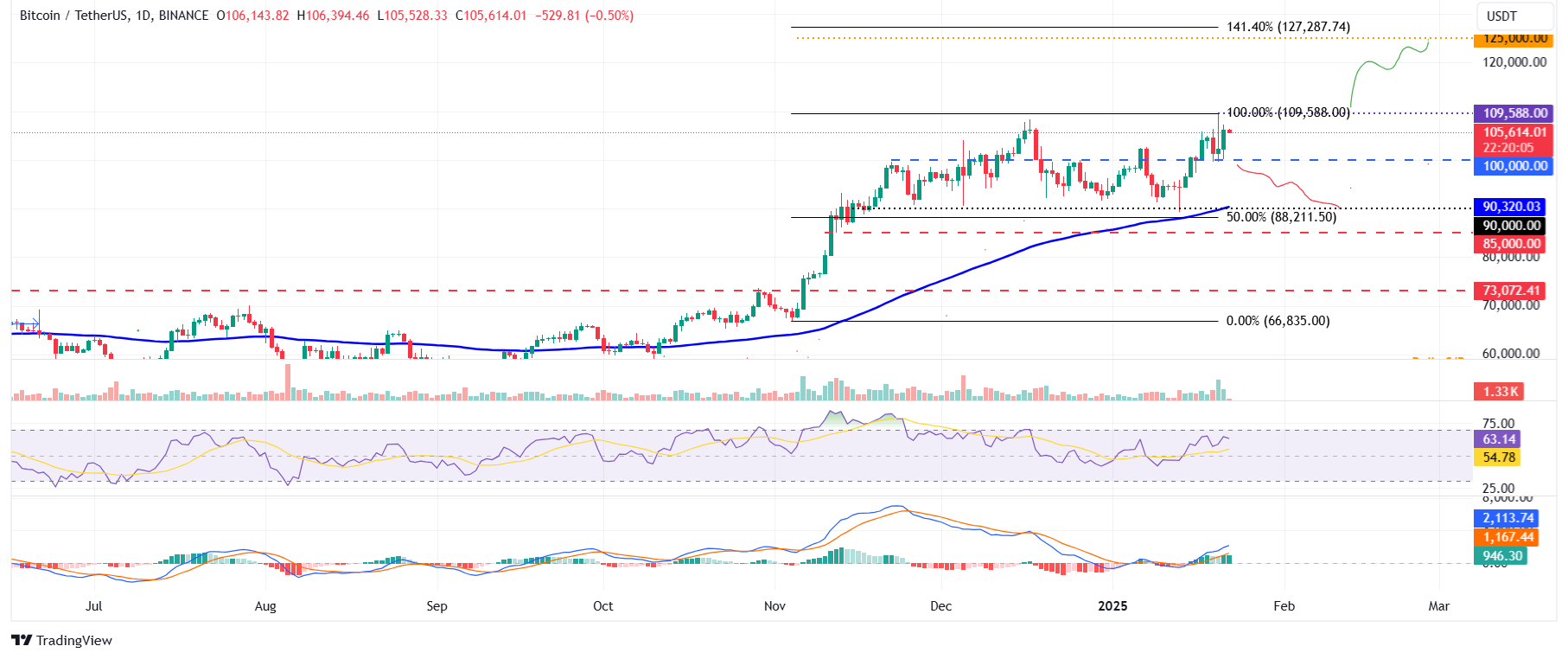1568x659 pixels.
Task: Click the 2025 label on time axis
Action: point(1112,606)
